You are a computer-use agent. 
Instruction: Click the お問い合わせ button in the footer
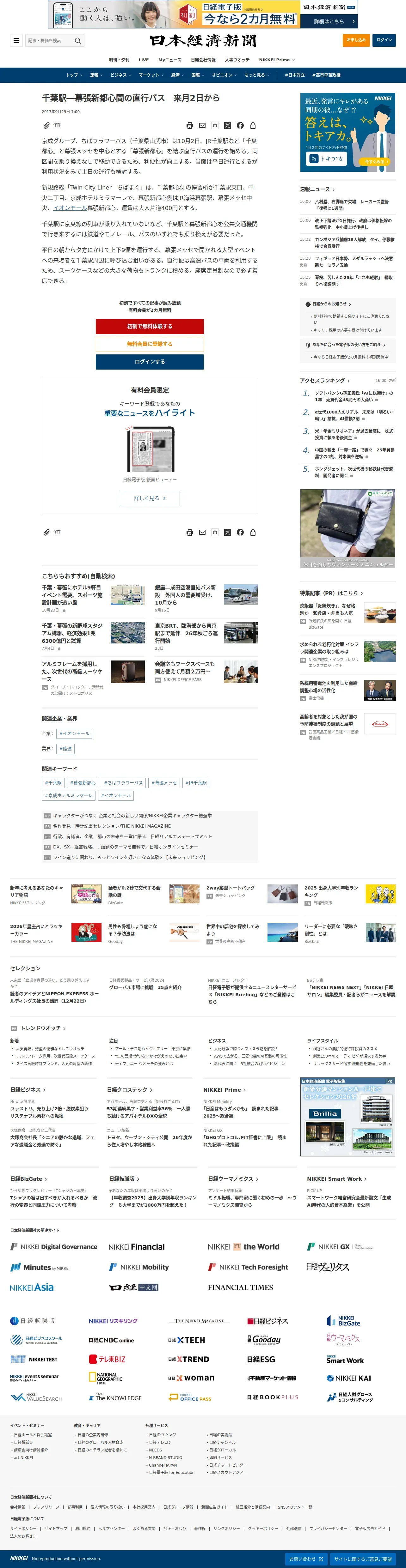coord(306,1559)
